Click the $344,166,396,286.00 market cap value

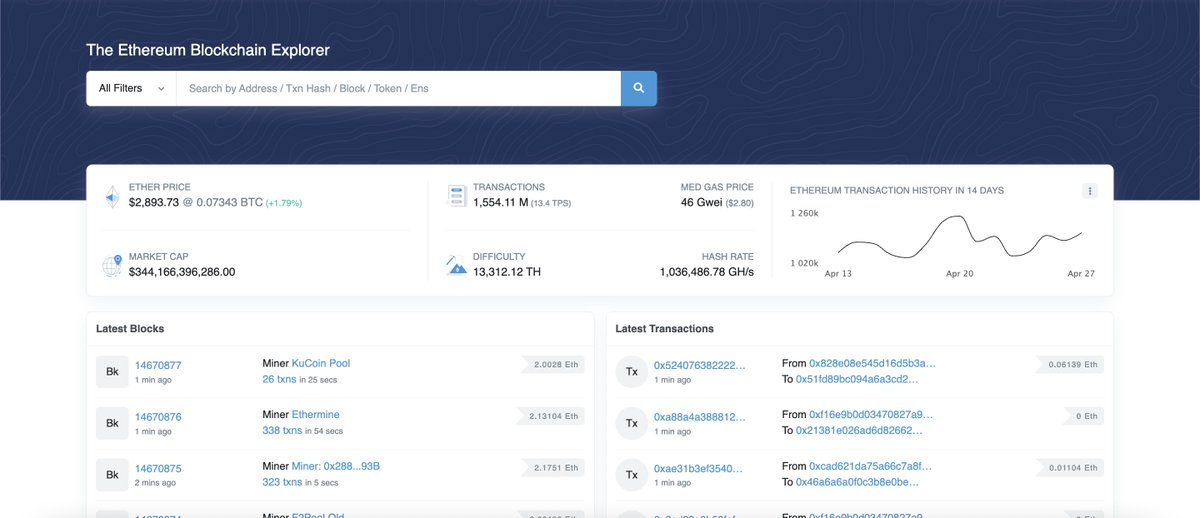(x=182, y=272)
